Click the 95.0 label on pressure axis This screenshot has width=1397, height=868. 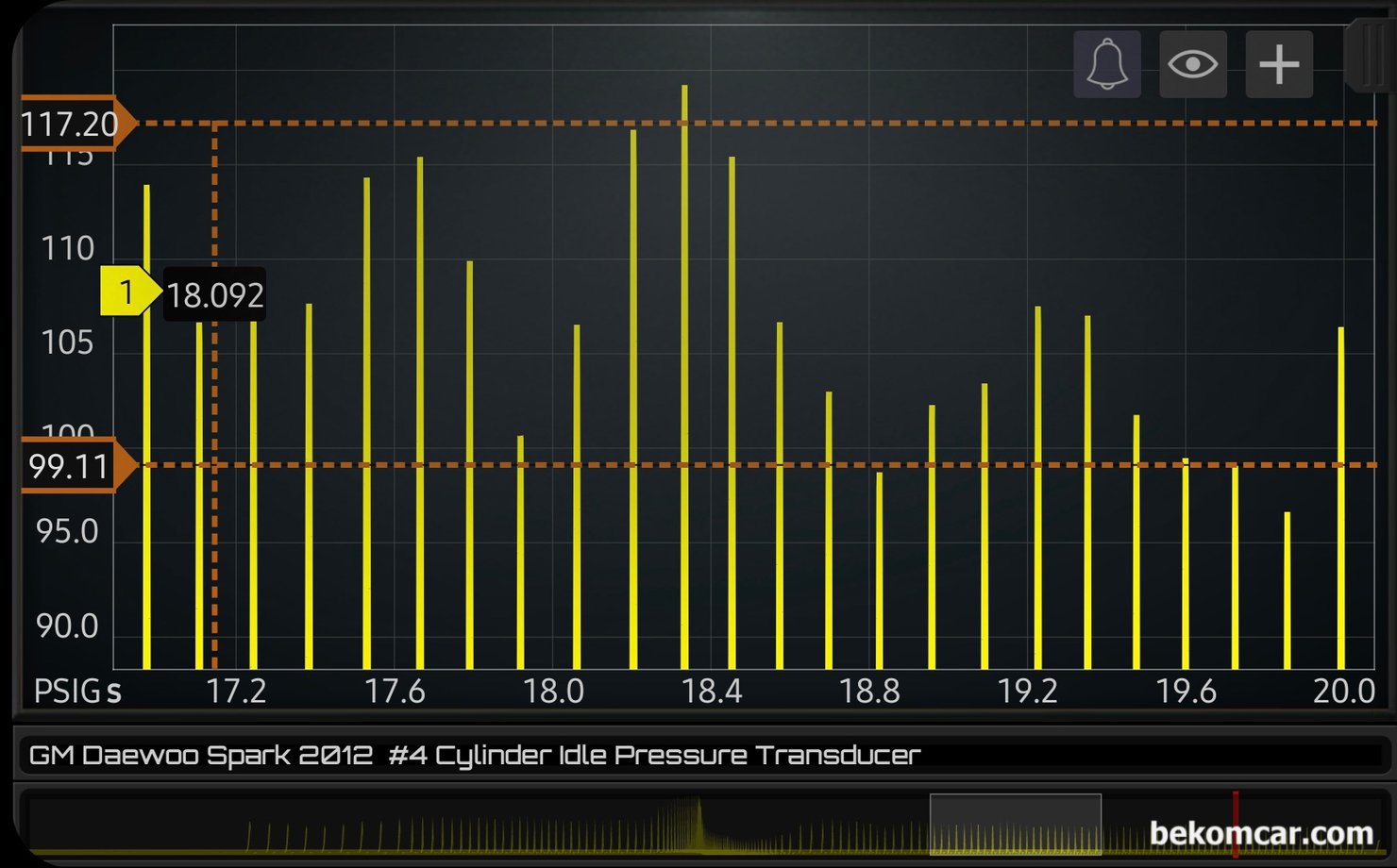(x=67, y=532)
